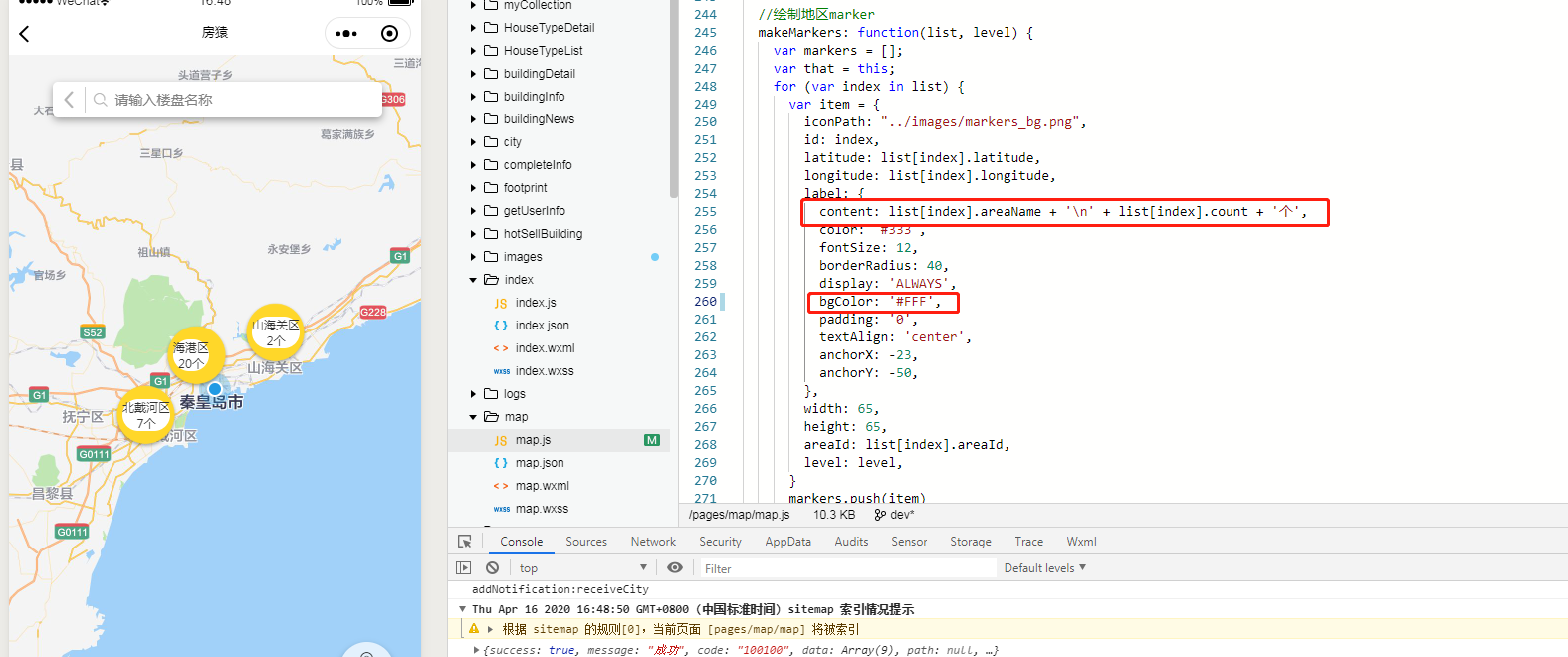
Task: Click the /pages/map/map.js path label
Action: click(739, 515)
